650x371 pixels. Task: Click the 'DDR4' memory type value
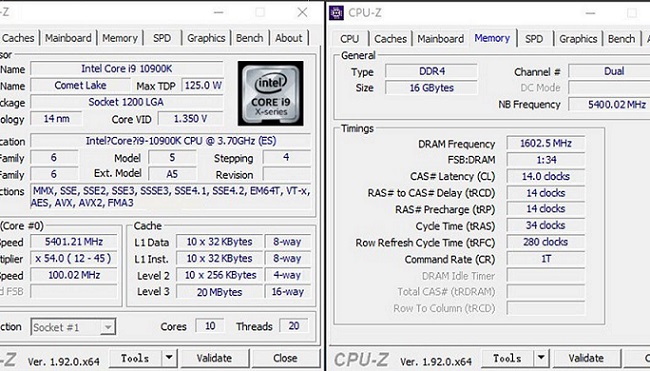click(x=432, y=71)
